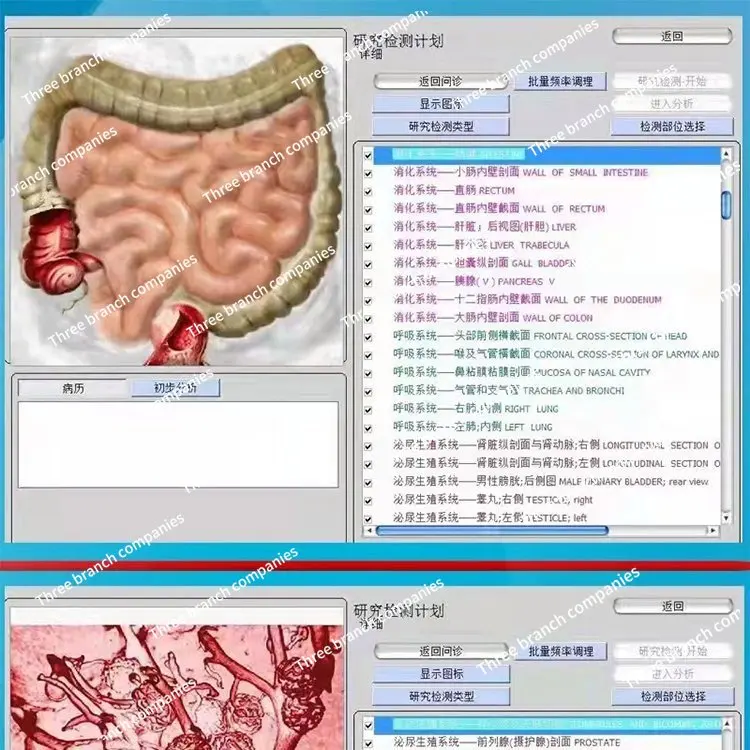Click 返回 in the lower panel
Viewport: 750px width, 750px height.
click(x=673, y=607)
